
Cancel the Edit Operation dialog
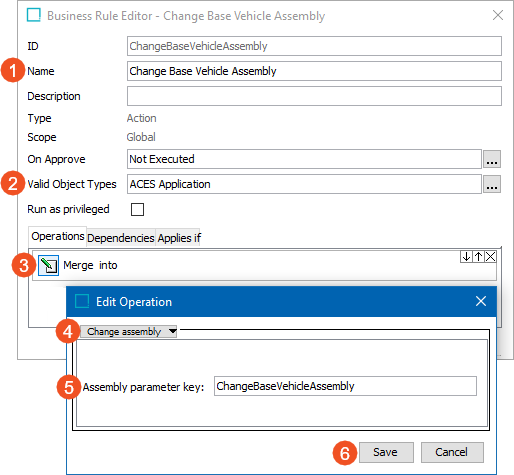[x=452, y=452]
